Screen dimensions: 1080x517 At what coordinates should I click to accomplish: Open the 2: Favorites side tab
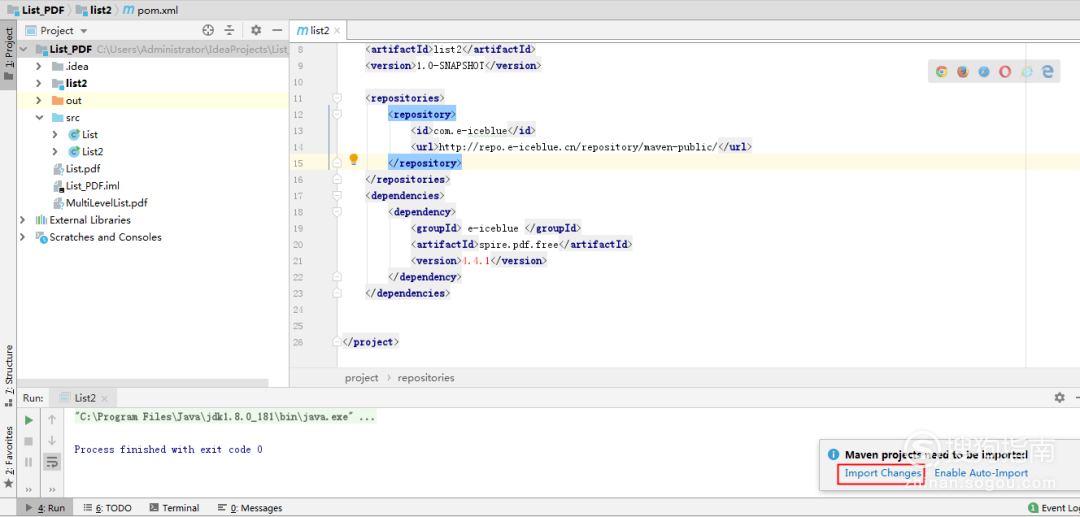pos(8,457)
